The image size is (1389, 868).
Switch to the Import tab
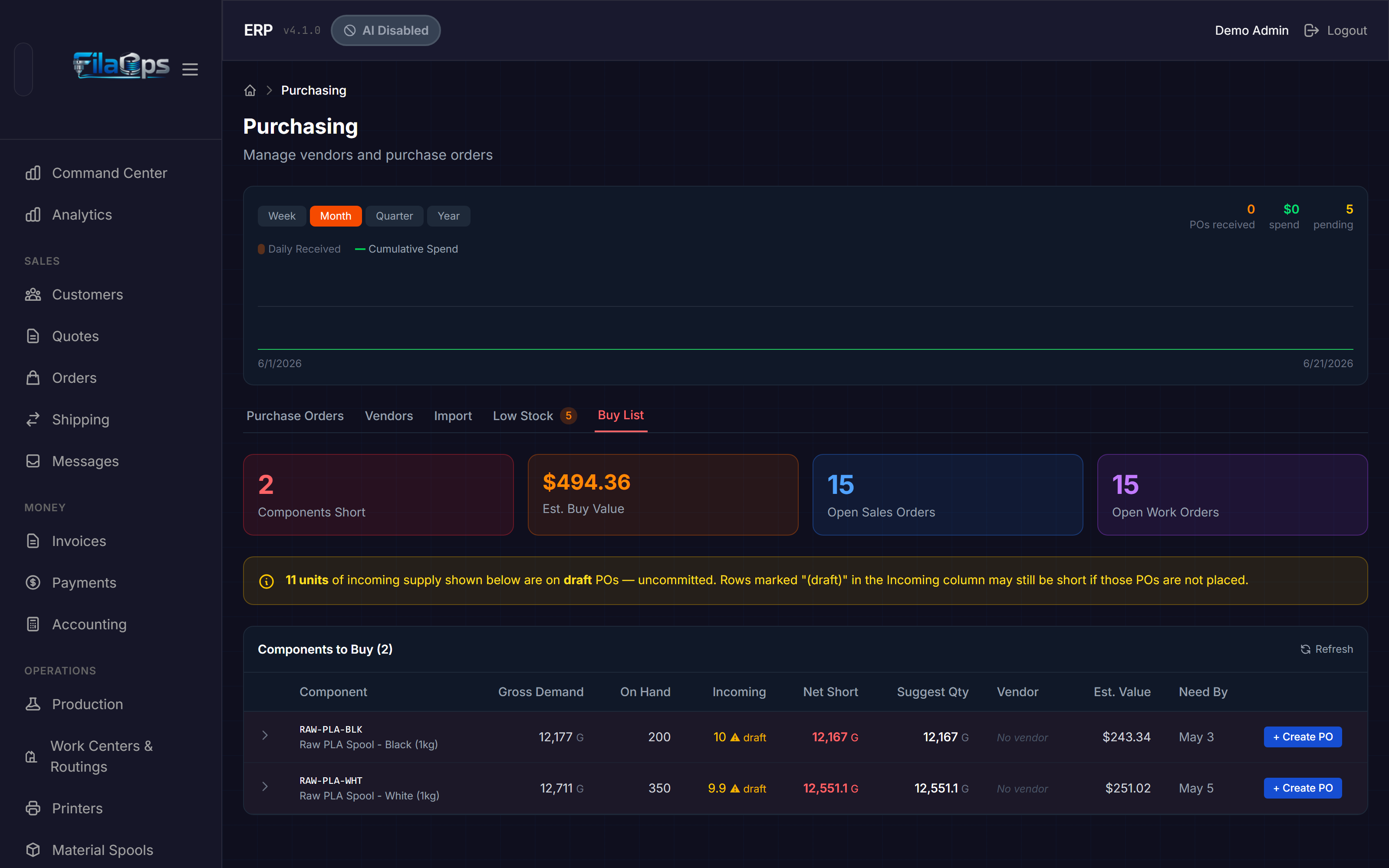pos(453,416)
